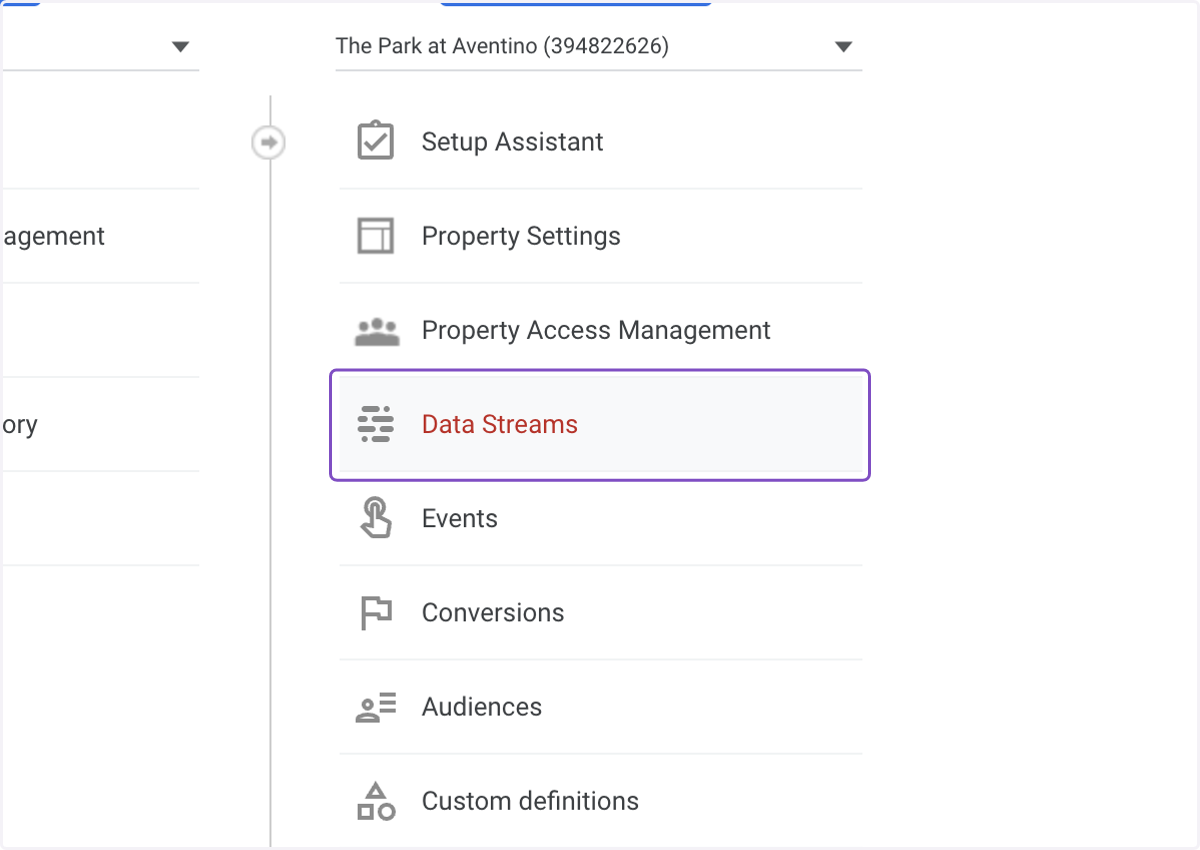The height and width of the screenshot is (850, 1200).
Task: Click the partially visible 'agement' item in the account column
Action: point(53,237)
